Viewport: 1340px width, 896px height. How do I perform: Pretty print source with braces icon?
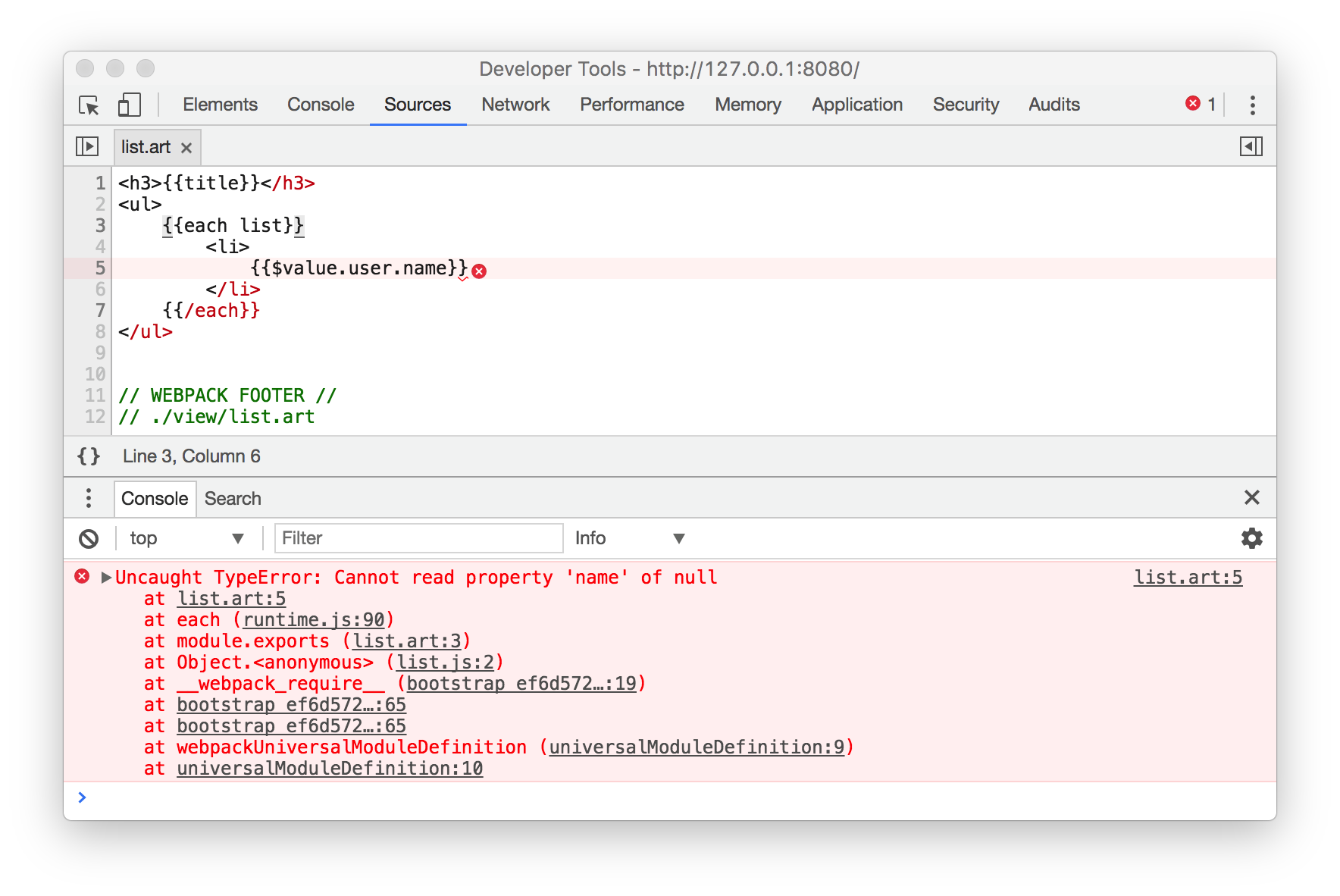89,456
